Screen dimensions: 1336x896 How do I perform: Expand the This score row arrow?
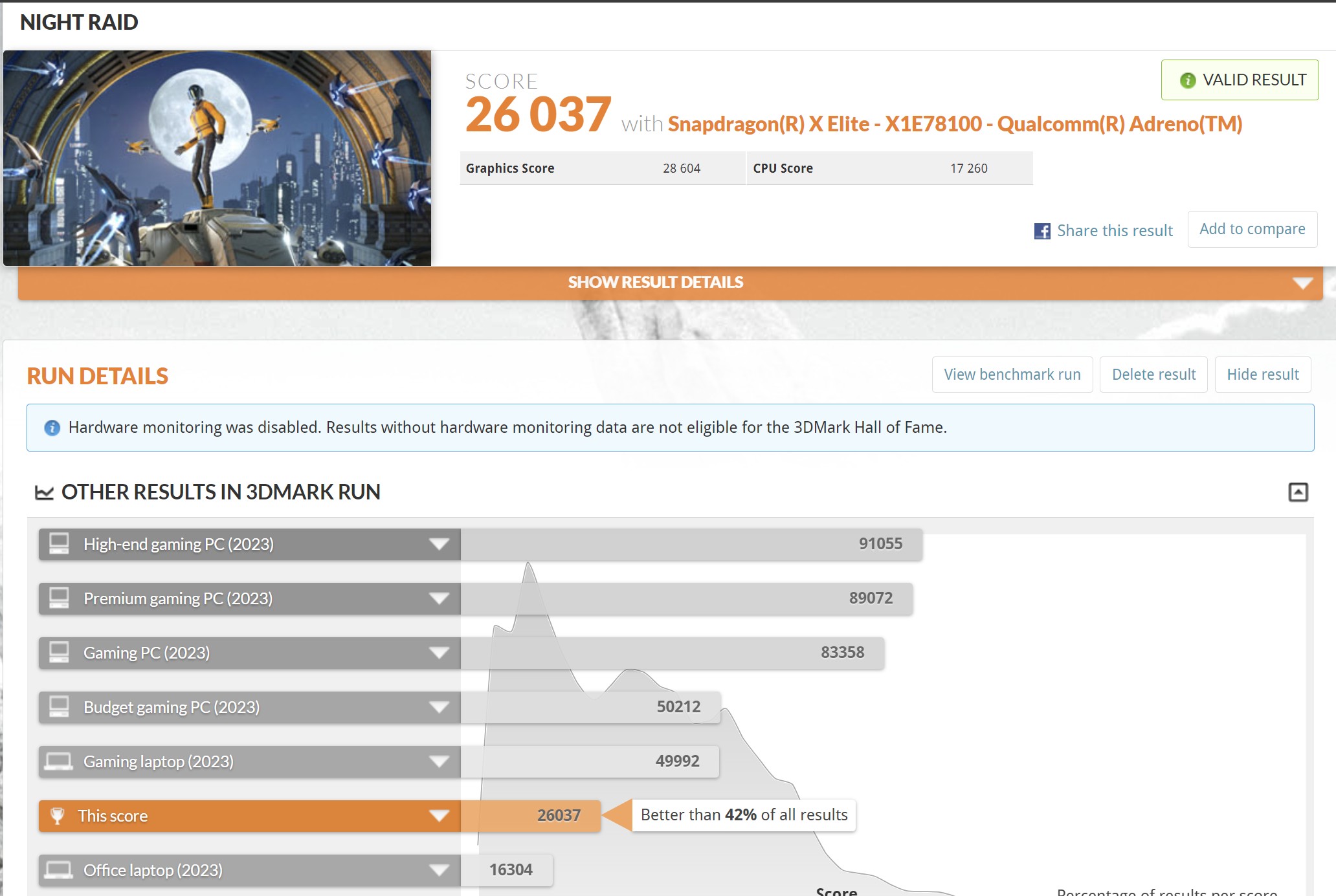click(x=440, y=816)
